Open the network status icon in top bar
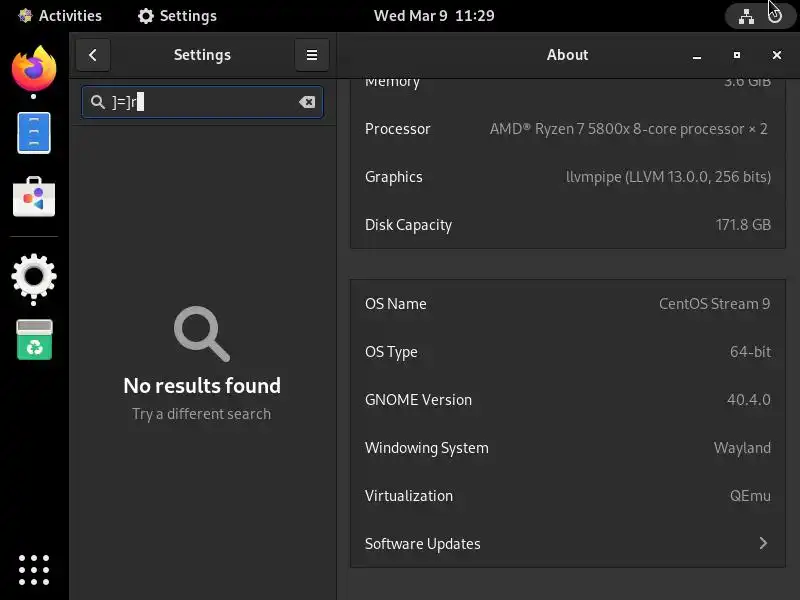The width and height of the screenshot is (800, 600). tap(746, 16)
